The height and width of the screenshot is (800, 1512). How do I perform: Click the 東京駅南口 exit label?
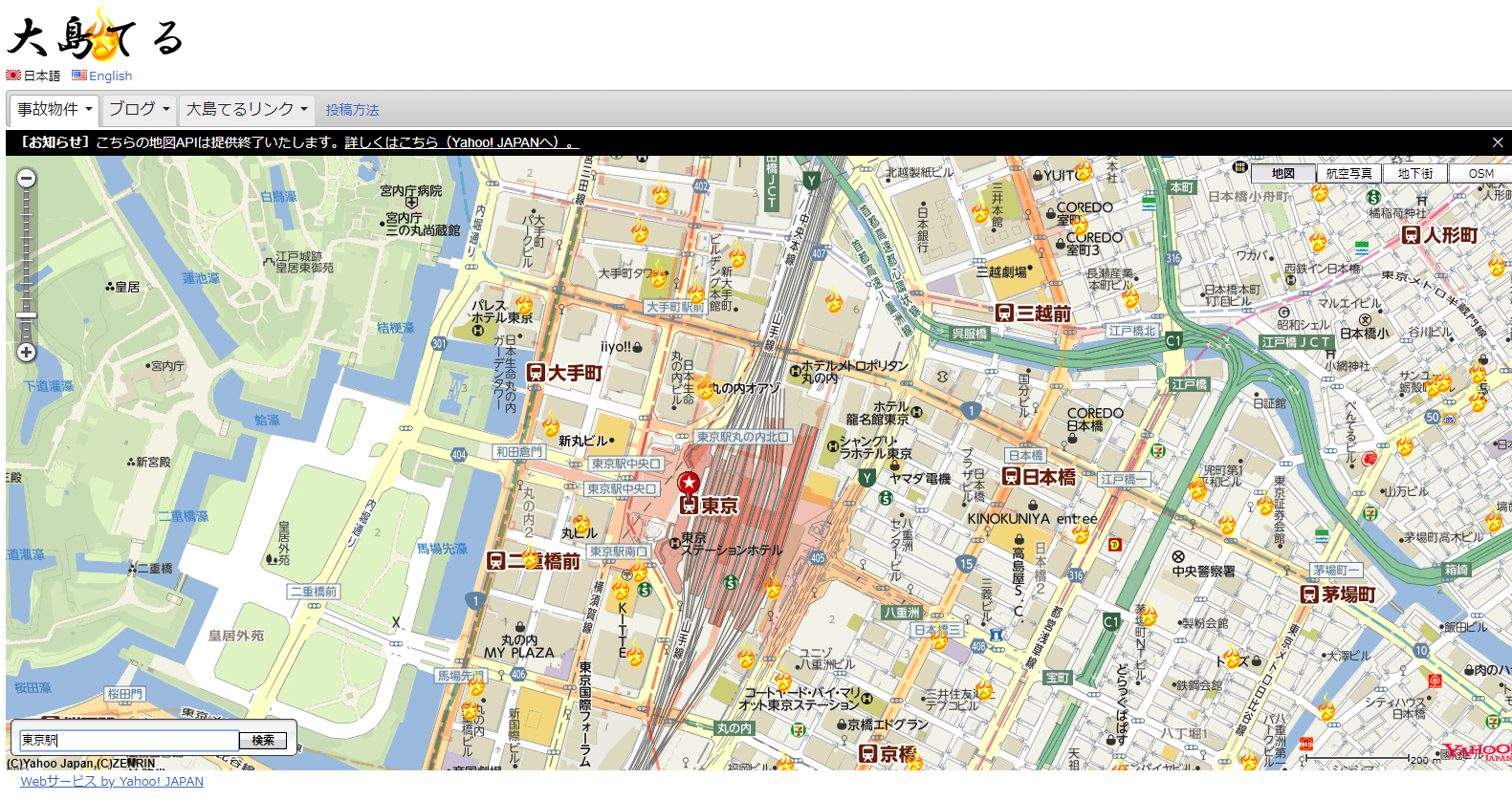point(619,551)
